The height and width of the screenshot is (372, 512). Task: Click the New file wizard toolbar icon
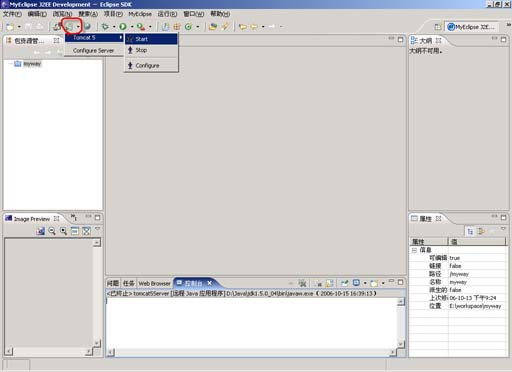click(x=10, y=26)
